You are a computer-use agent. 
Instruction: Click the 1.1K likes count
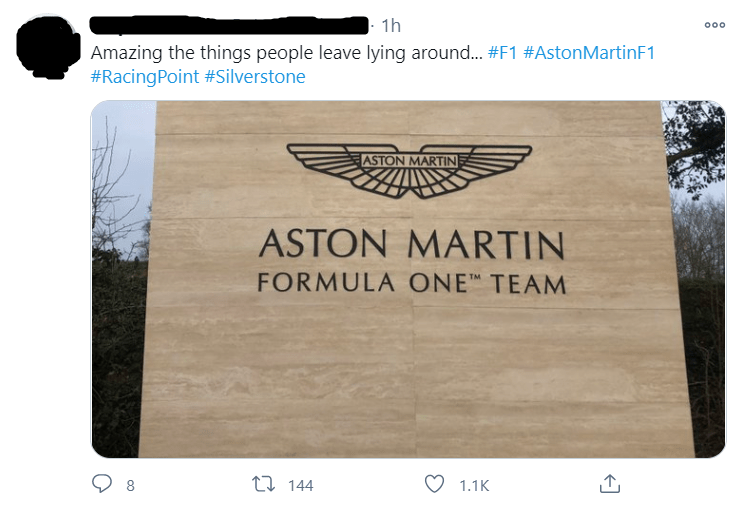pyautogui.click(x=473, y=485)
